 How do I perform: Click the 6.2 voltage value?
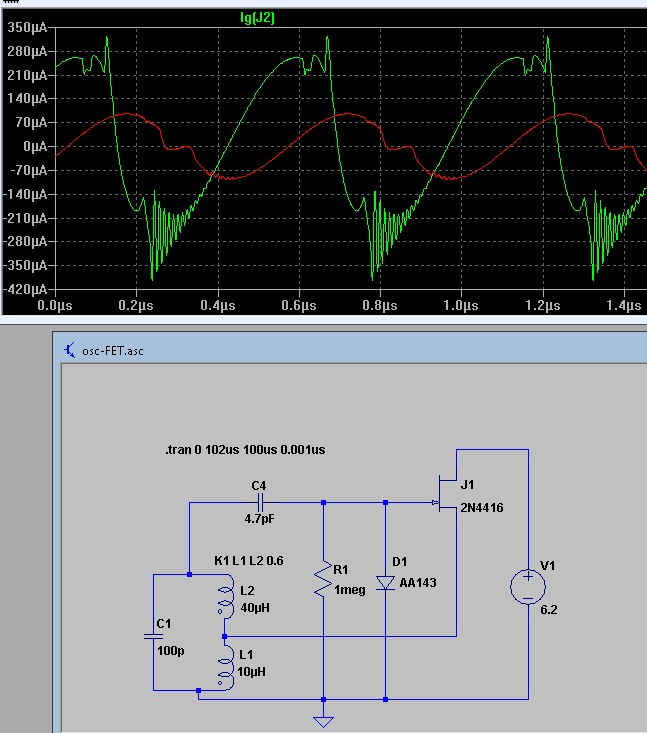point(549,610)
